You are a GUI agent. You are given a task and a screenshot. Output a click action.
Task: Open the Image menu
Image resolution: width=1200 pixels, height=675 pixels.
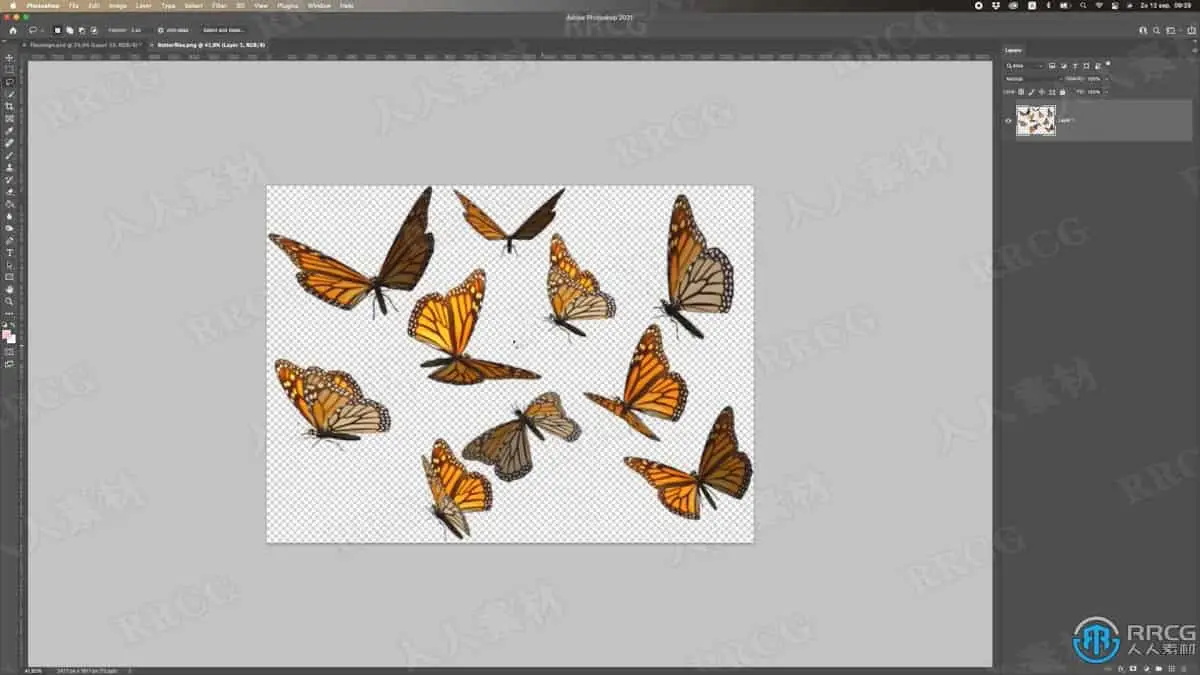[118, 5]
